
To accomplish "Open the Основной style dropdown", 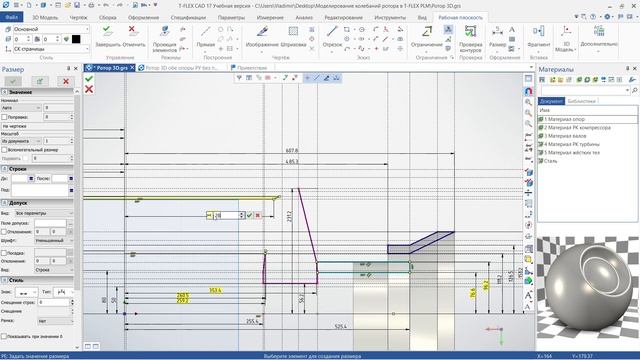I will (x=51, y=29).
